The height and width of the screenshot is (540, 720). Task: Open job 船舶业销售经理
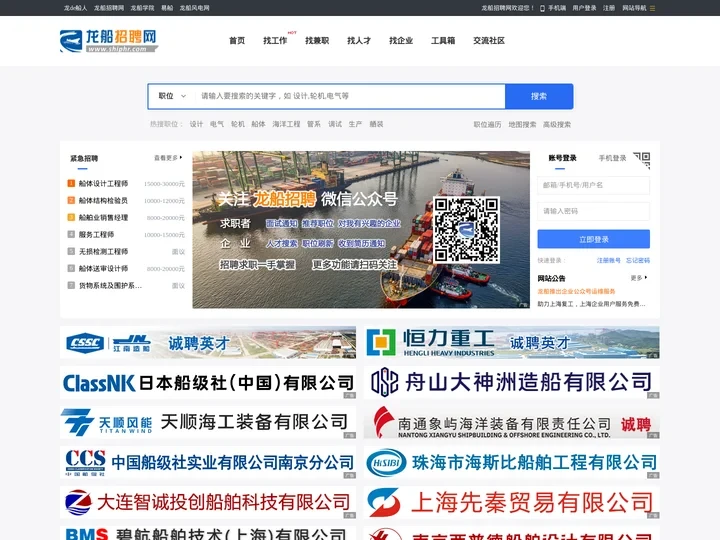pyautogui.click(x=103, y=218)
